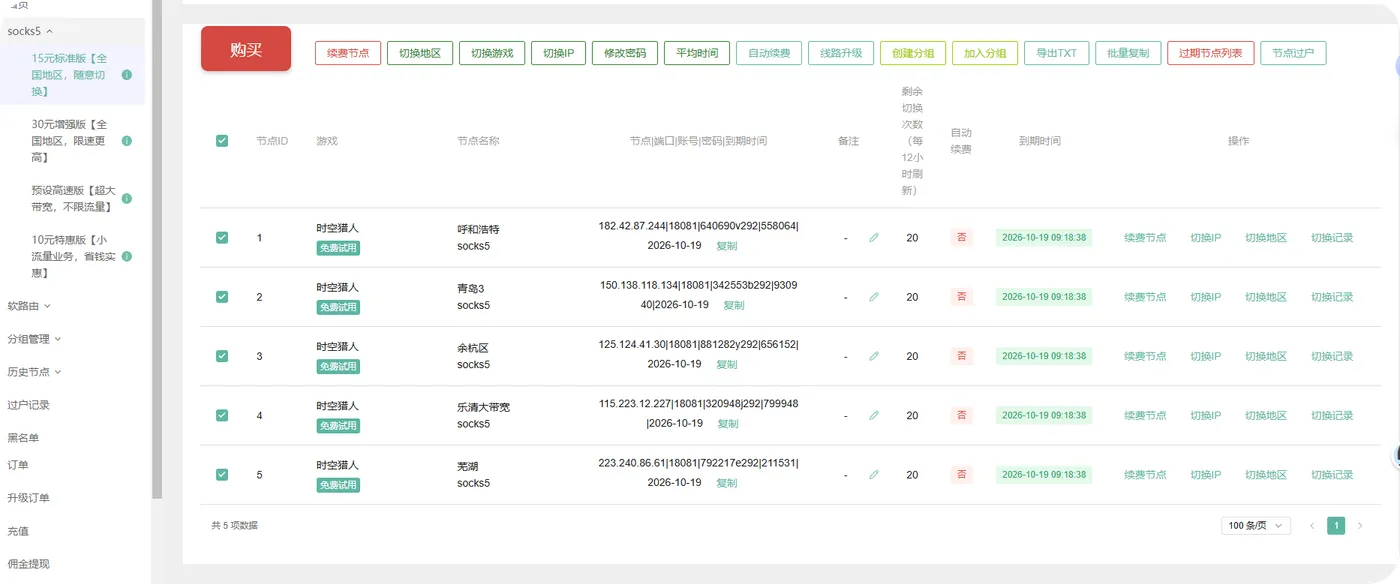This screenshot has height=584, width=1400.
Task: Click info icon beside 预设高速版 menu item
Action: tap(127, 198)
